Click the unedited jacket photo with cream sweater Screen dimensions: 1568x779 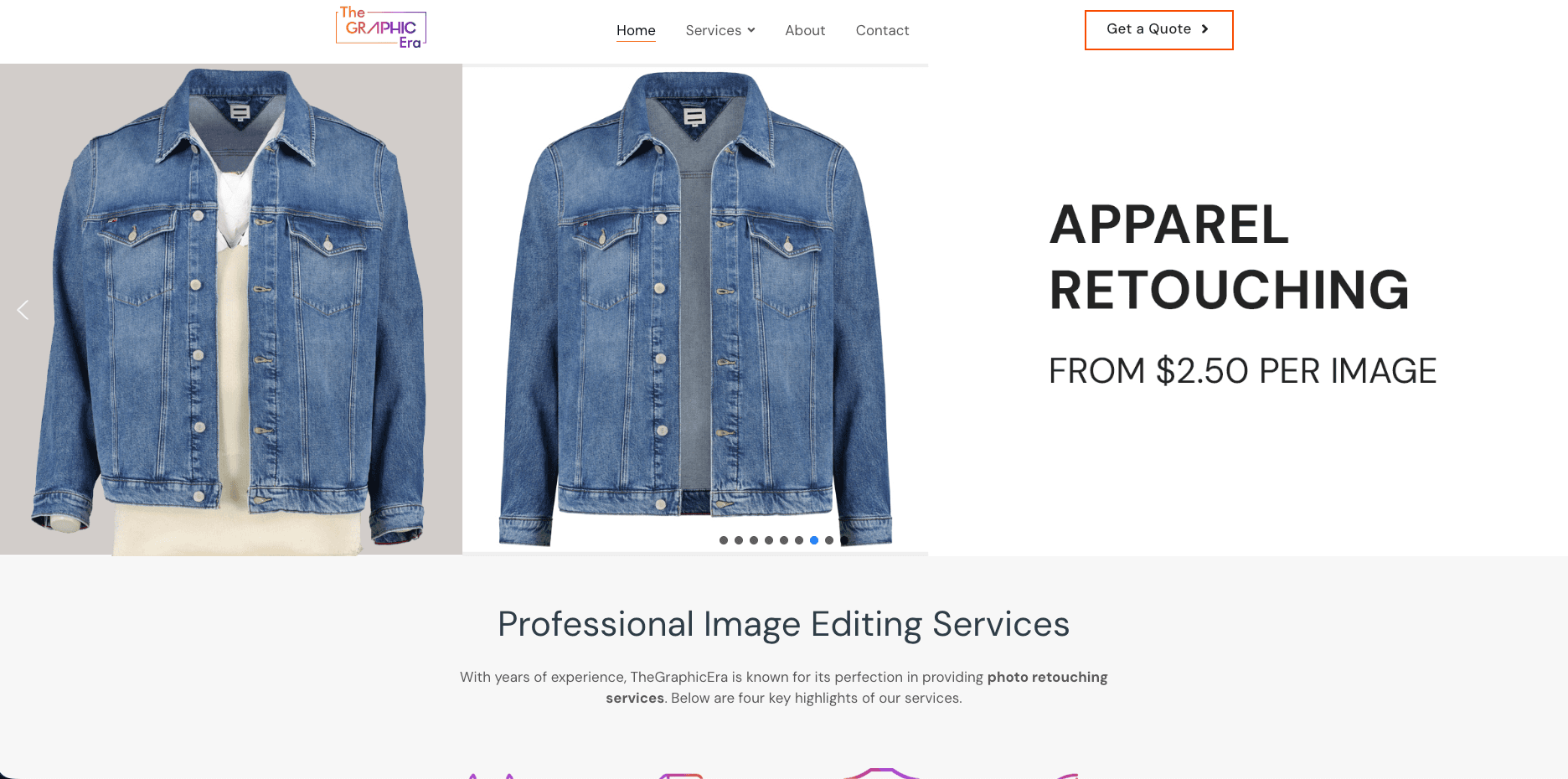tap(231, 309)
